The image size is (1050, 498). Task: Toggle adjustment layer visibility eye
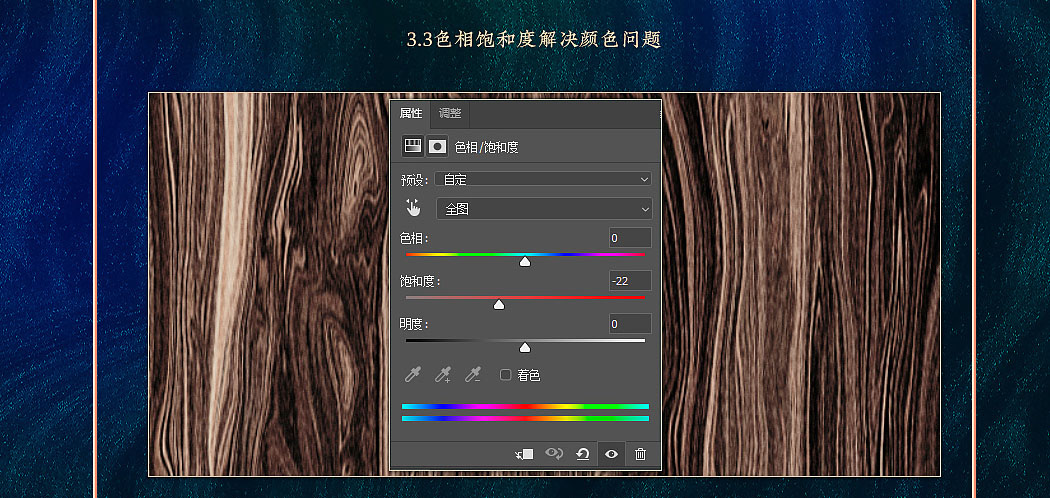pos(611,454)
